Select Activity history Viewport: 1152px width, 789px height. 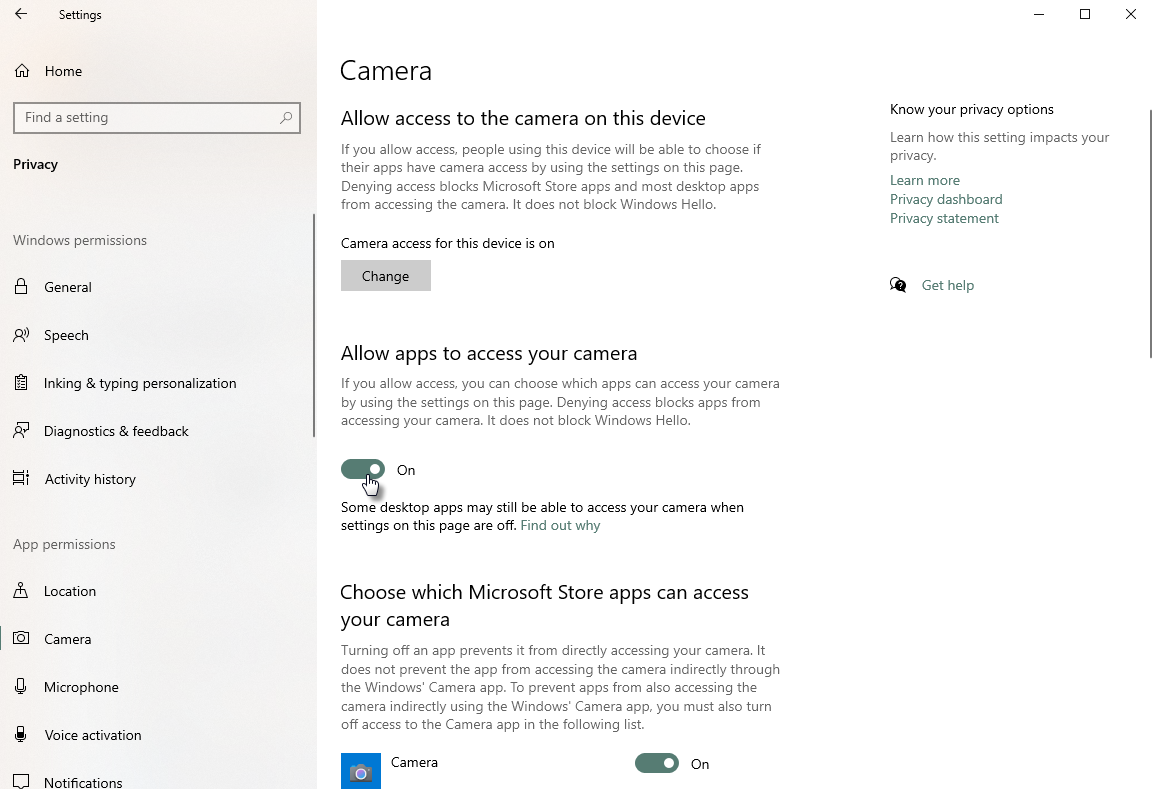[x=90, y=479]
